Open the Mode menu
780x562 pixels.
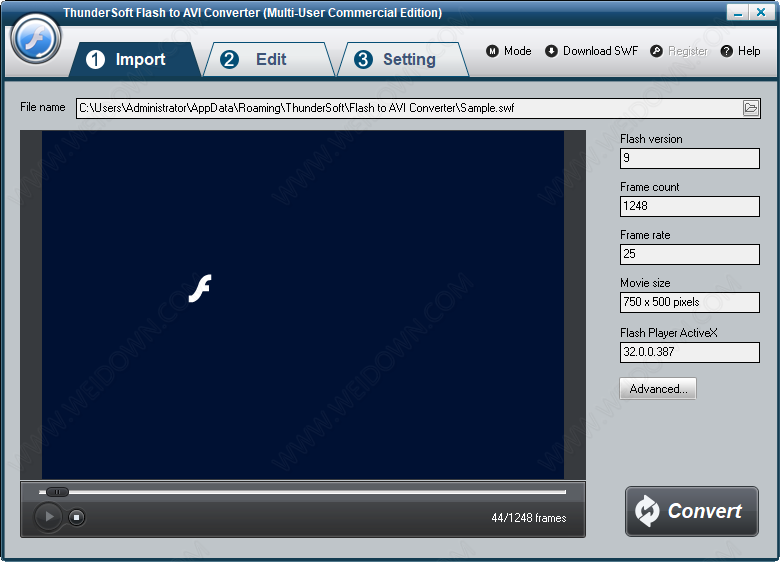click(509, 51)
